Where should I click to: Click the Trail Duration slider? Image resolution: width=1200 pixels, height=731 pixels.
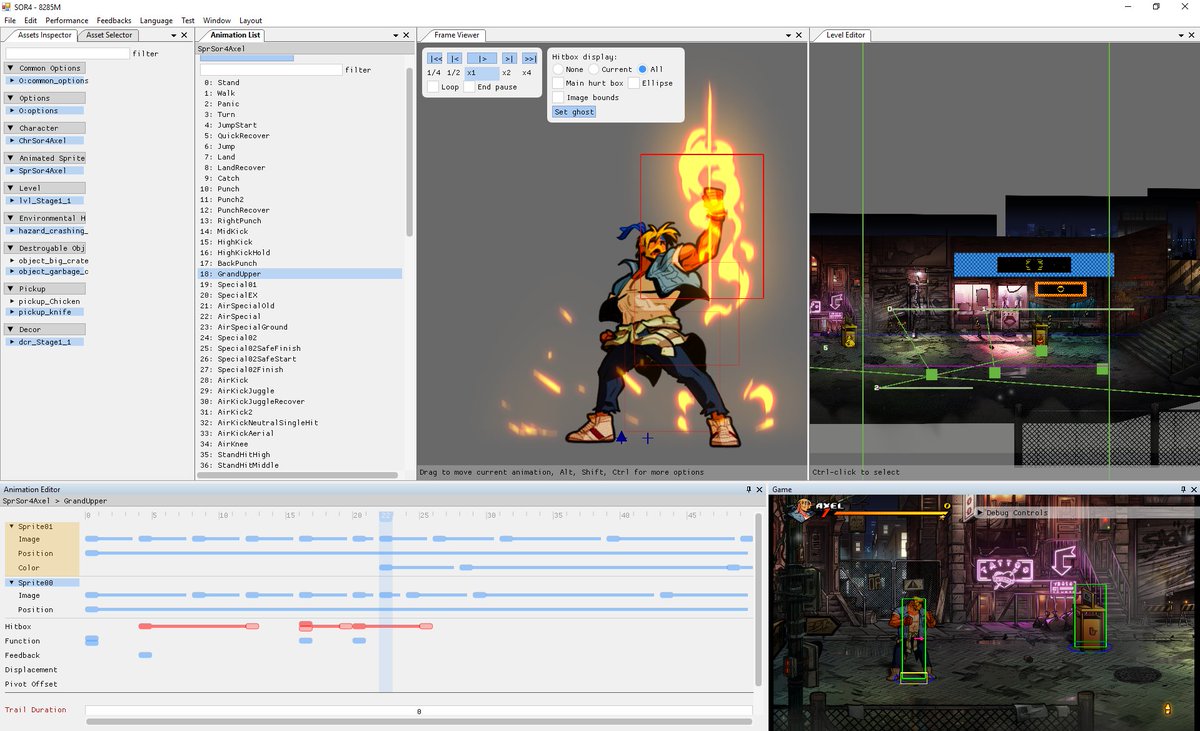click(418, 711)
